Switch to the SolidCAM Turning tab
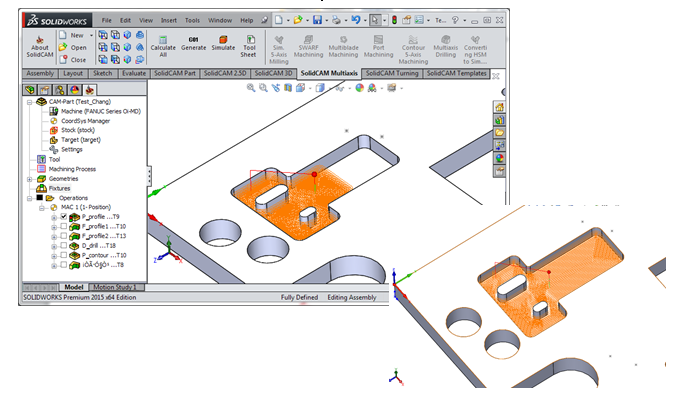Screen dimensions: 693x405 tap(392, 73)
